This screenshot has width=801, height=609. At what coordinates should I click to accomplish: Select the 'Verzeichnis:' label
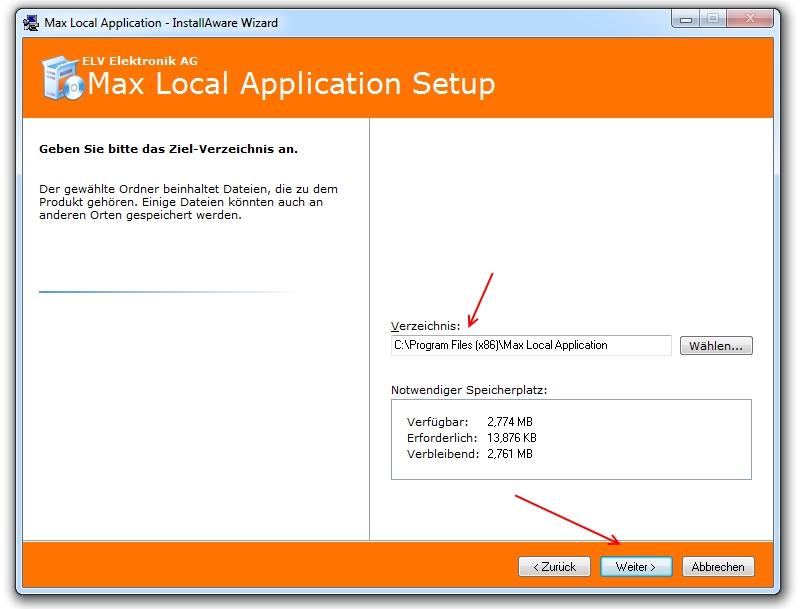(x=426, y=326)
